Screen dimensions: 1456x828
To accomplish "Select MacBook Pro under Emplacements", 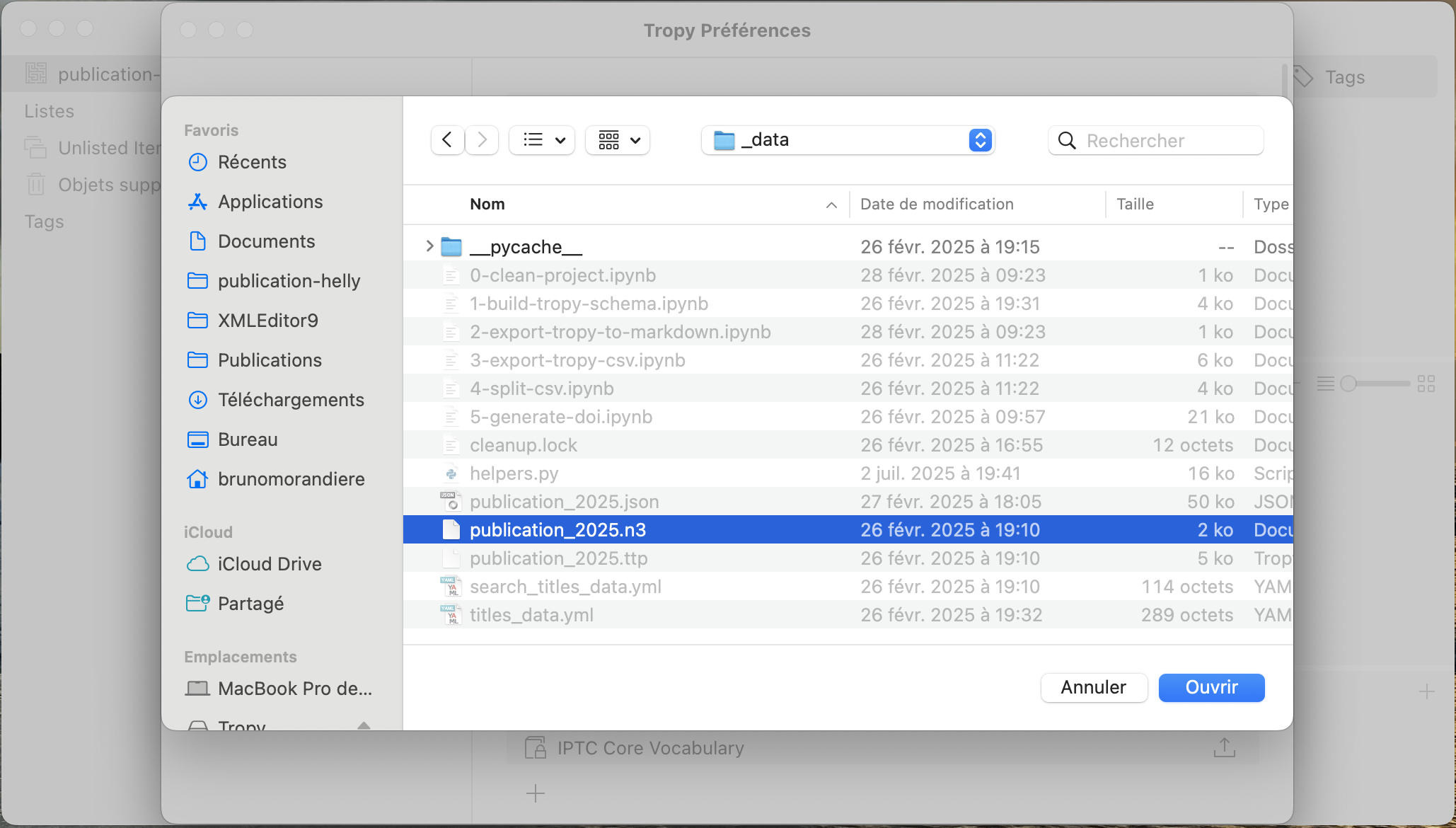I will click(x=294, y=689).
